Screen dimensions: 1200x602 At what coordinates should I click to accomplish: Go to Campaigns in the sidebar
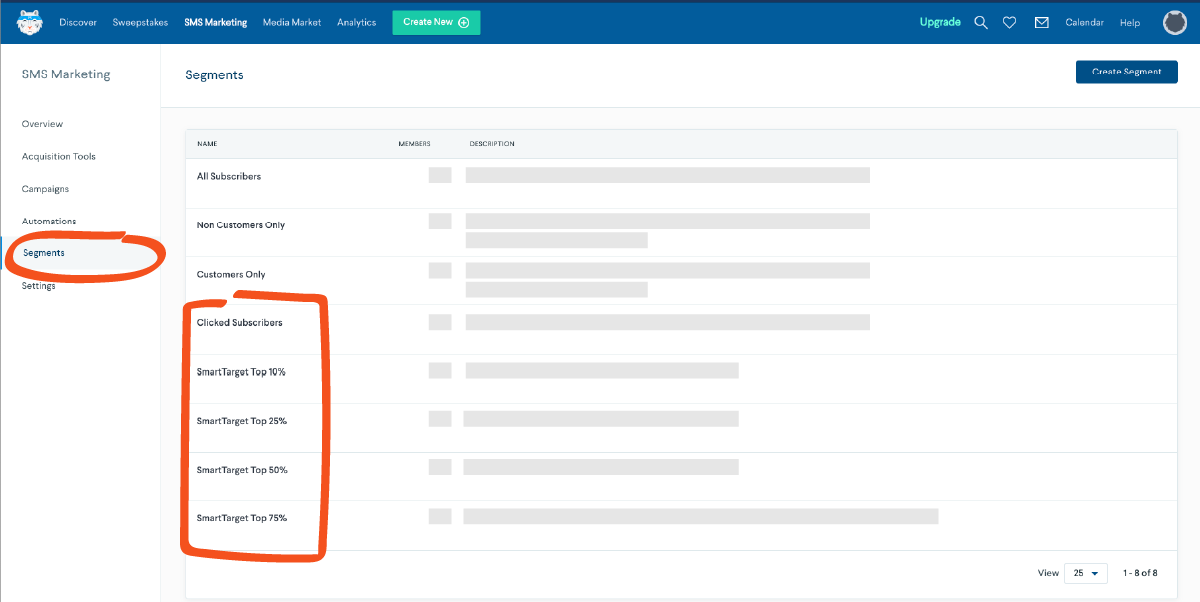[45, 189]
